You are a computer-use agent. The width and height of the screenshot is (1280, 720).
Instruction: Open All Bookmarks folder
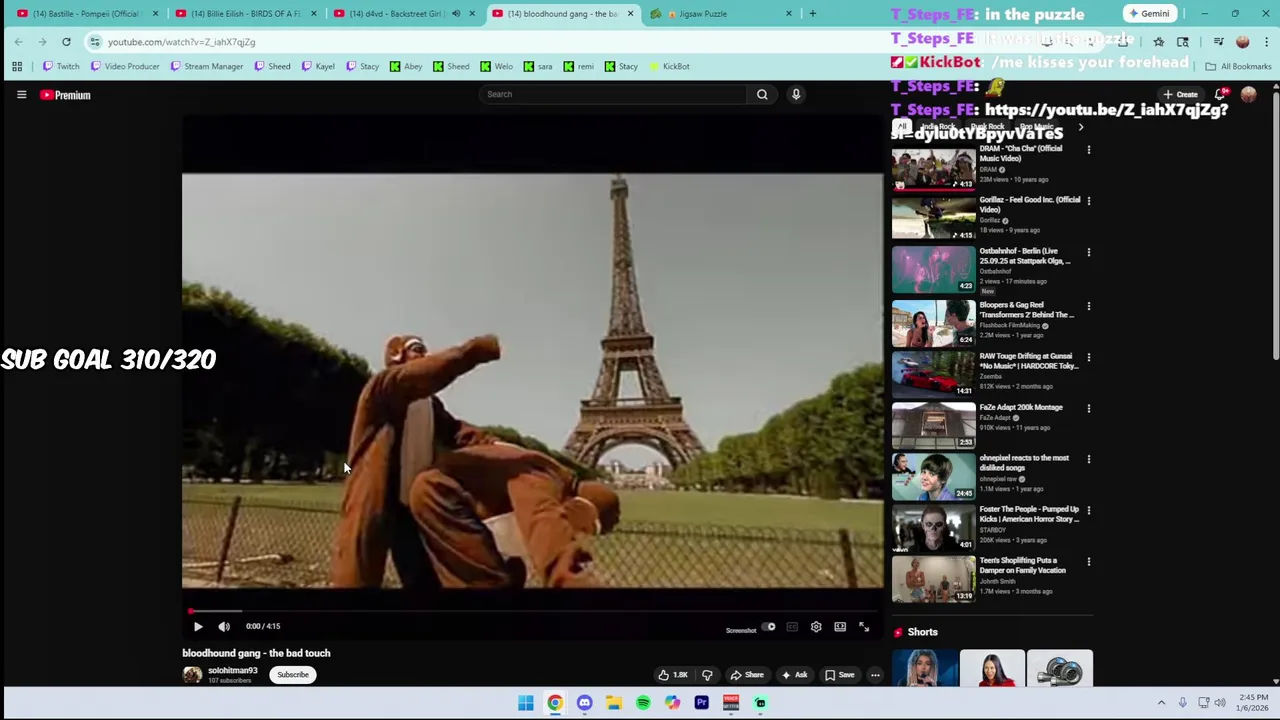pyautogui.click(x=1238, y=67)
